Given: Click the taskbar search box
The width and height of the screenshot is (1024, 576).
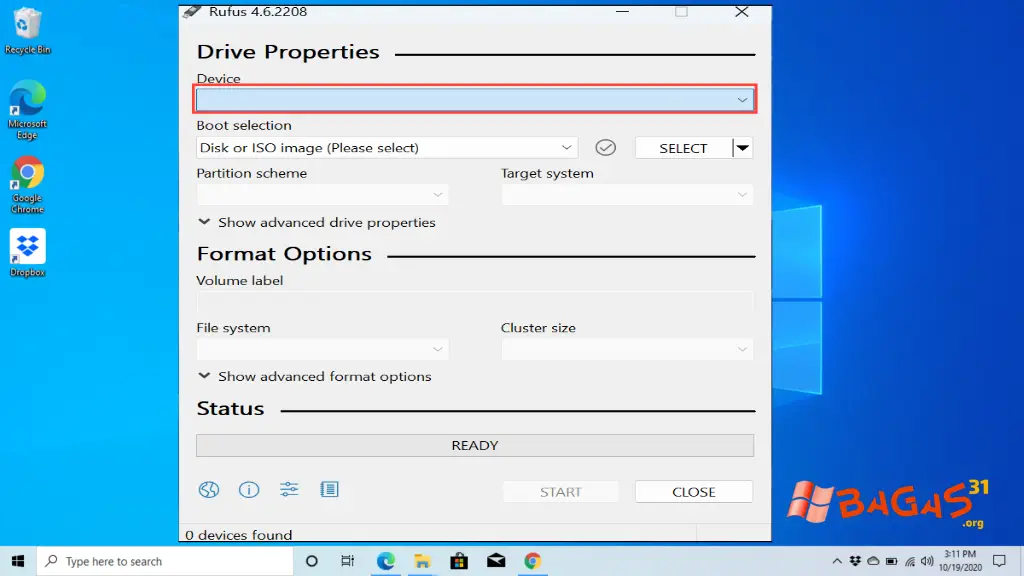Looking at the screenshot, I should click(x=165, y=561).
